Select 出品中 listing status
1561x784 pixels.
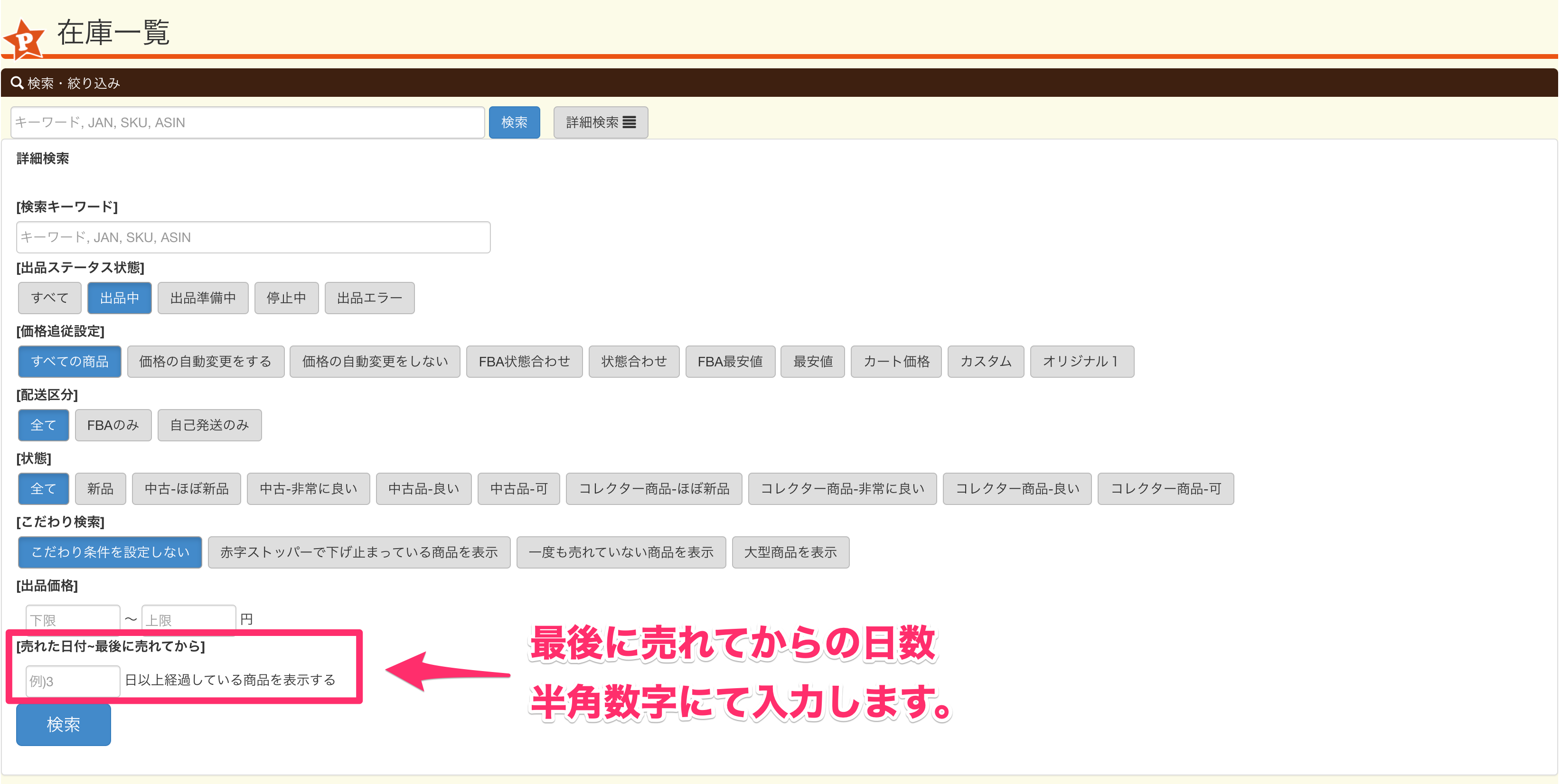pyautogui.click(x=119, y=298)
